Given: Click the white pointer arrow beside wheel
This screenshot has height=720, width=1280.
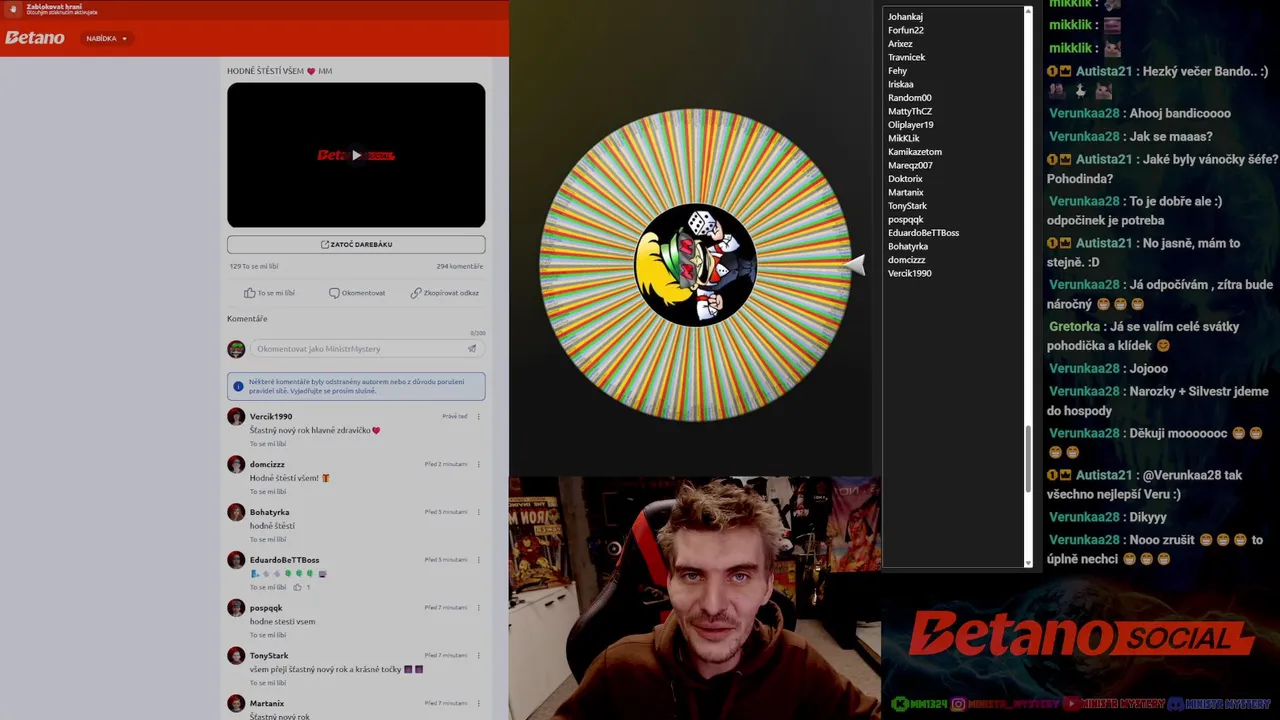Looking at the screenshot, I should 855,264.
